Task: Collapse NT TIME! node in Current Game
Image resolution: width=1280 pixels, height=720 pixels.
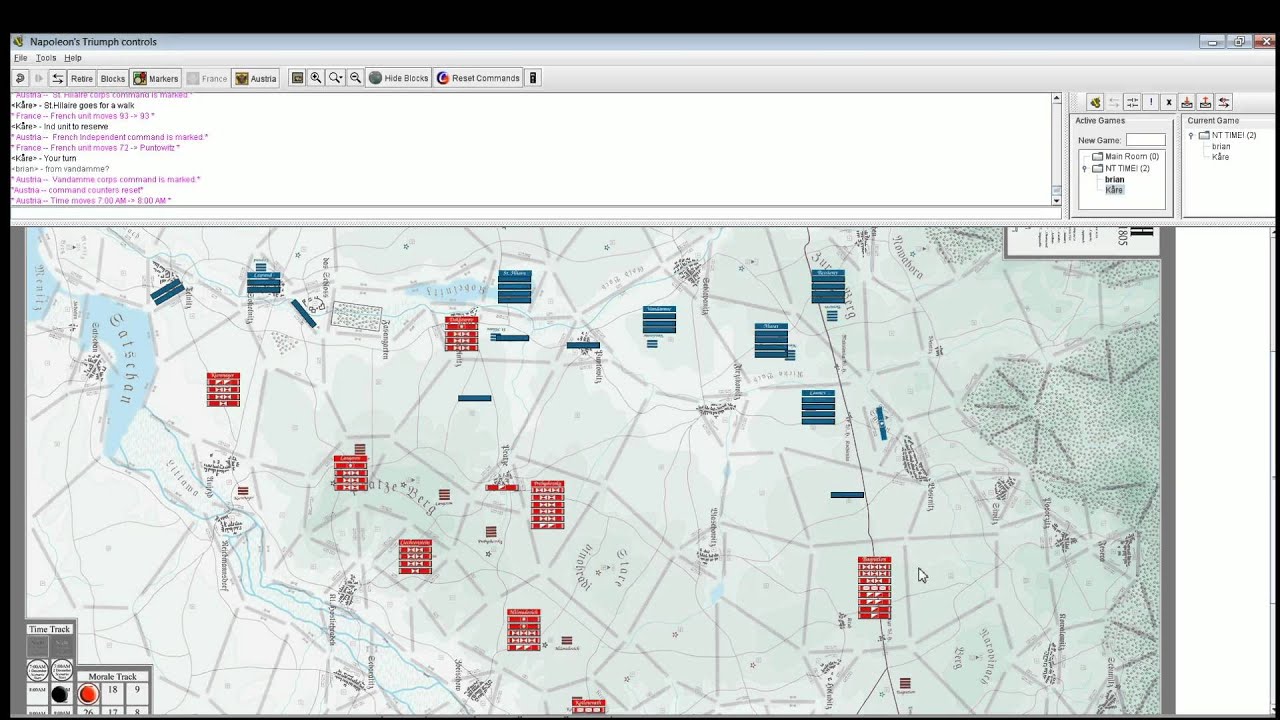Action: tap(1191, 136)
